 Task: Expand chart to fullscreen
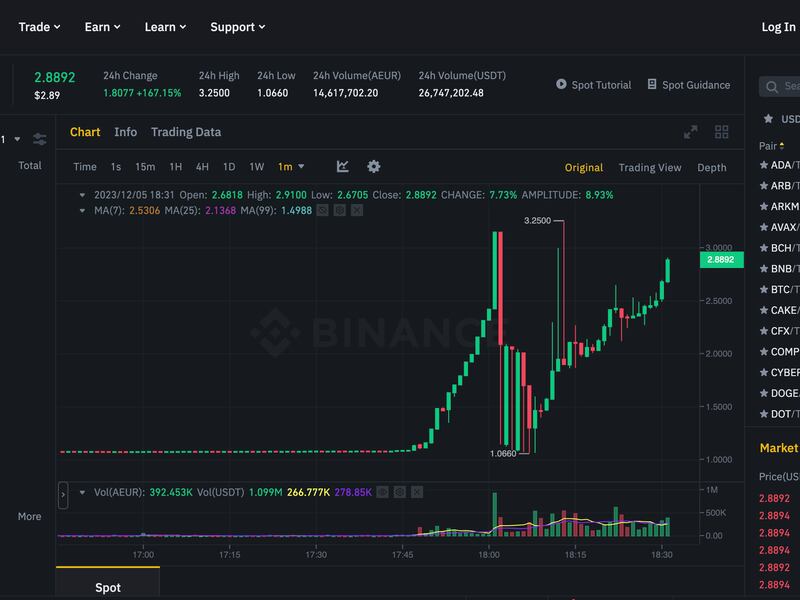[x=690, y=132]
